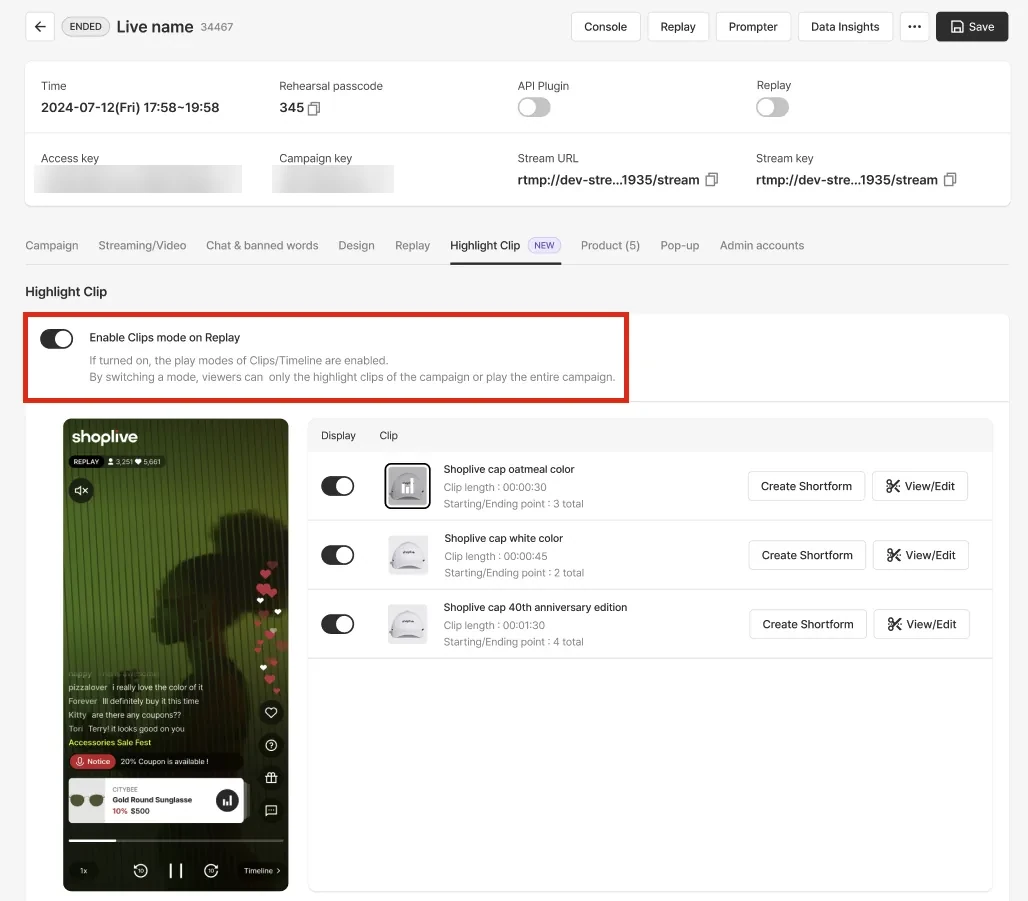1028x901 pixels.
Task: Select the white cap clip thumbnail
Action: 408,555
